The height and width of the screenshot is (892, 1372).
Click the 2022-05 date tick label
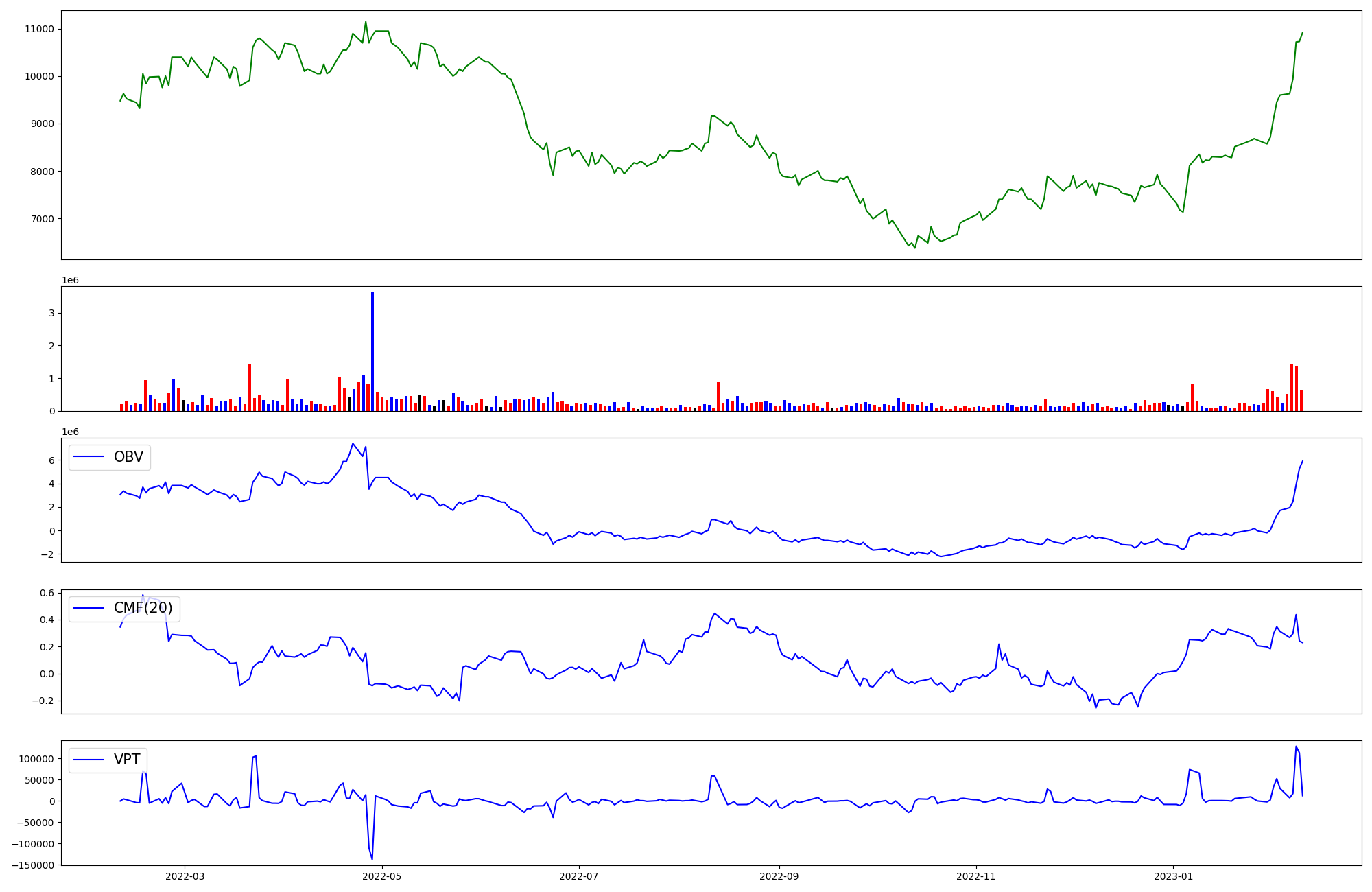coord(381,876)
